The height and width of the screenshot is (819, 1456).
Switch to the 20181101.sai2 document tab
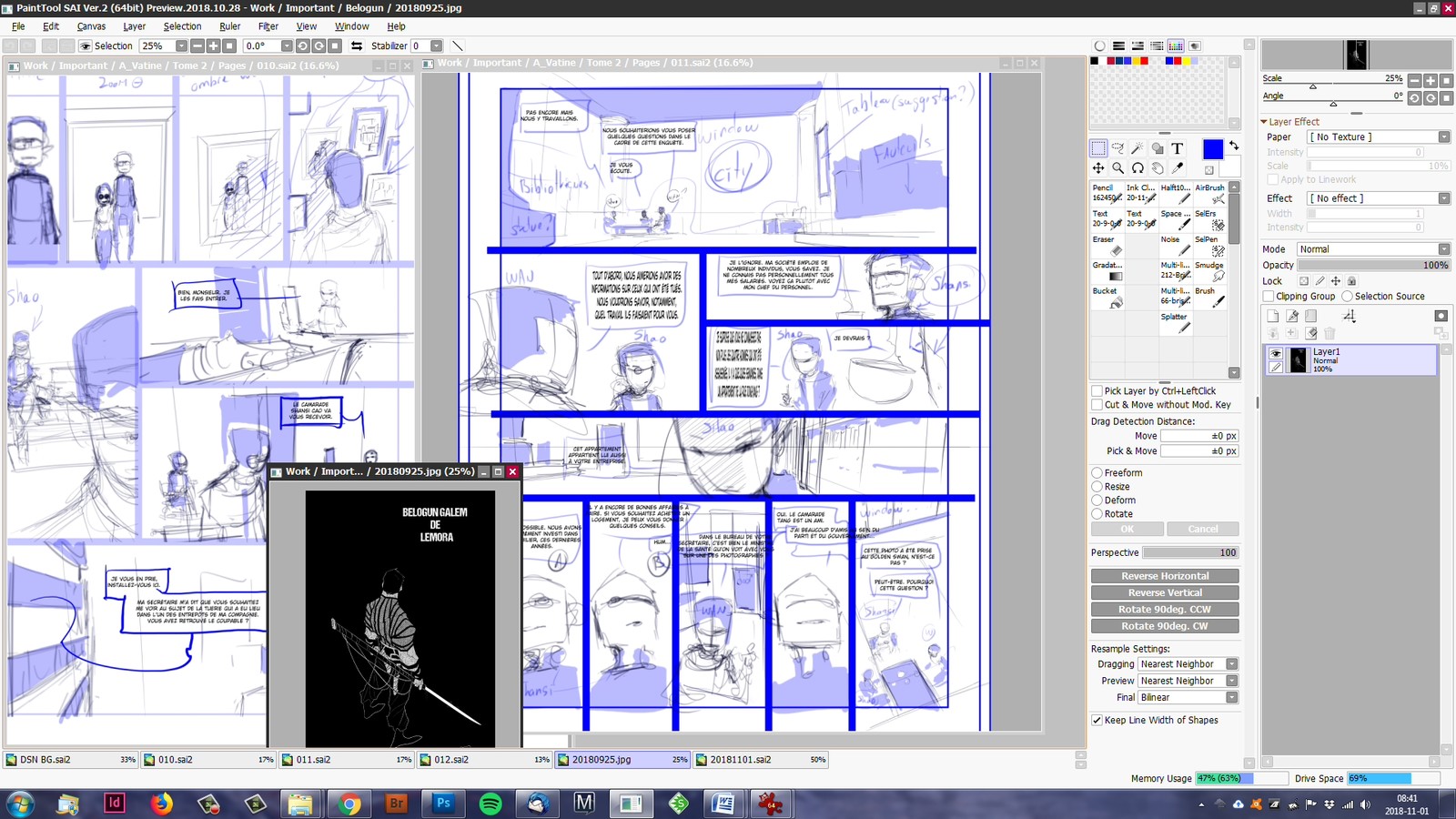pos(761,759)
